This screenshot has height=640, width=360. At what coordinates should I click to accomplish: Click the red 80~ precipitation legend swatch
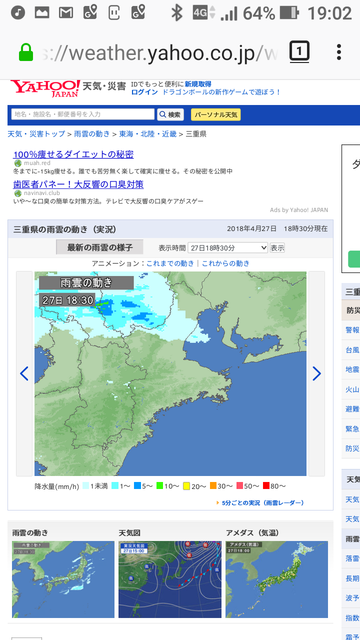(x=267, y=486)
